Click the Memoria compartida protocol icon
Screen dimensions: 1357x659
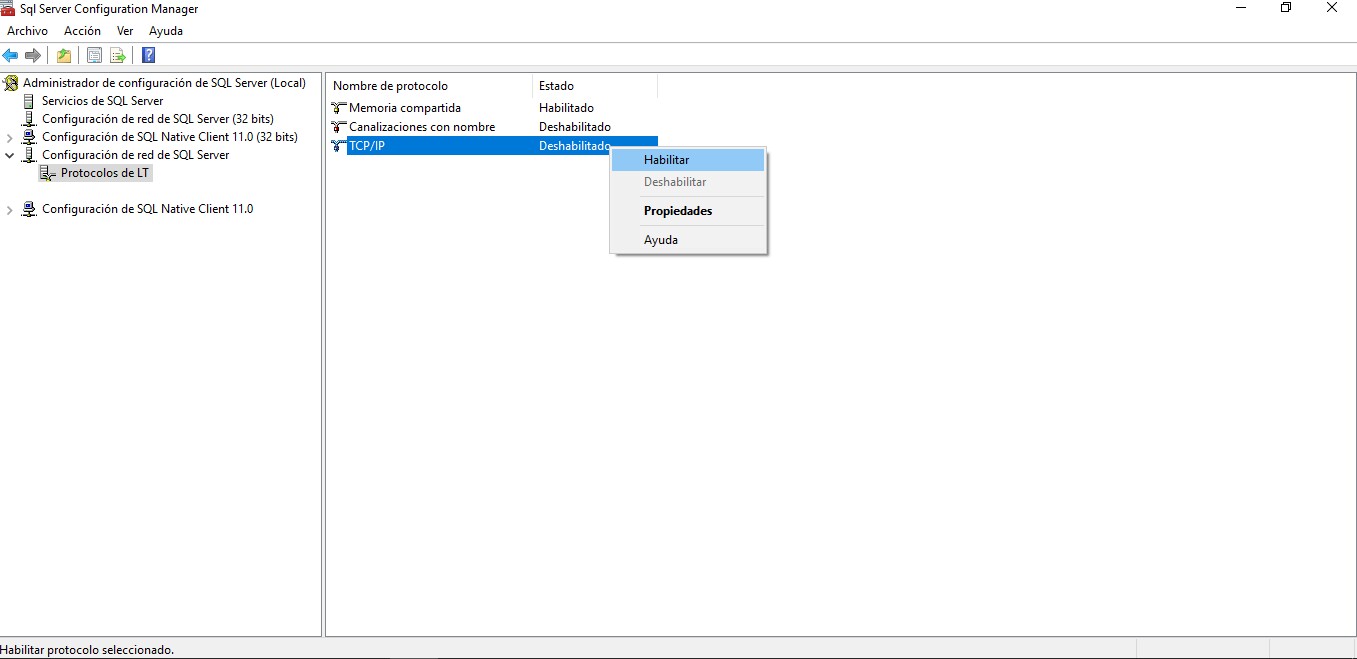tap(338, 107)
